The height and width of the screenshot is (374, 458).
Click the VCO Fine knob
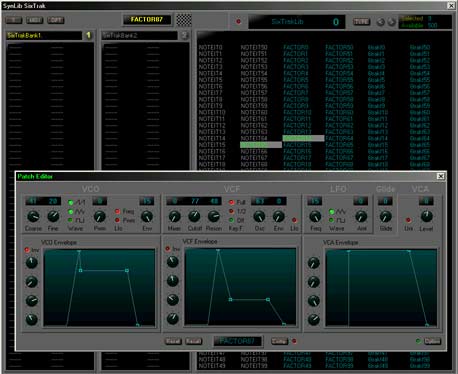pos(53,217)
